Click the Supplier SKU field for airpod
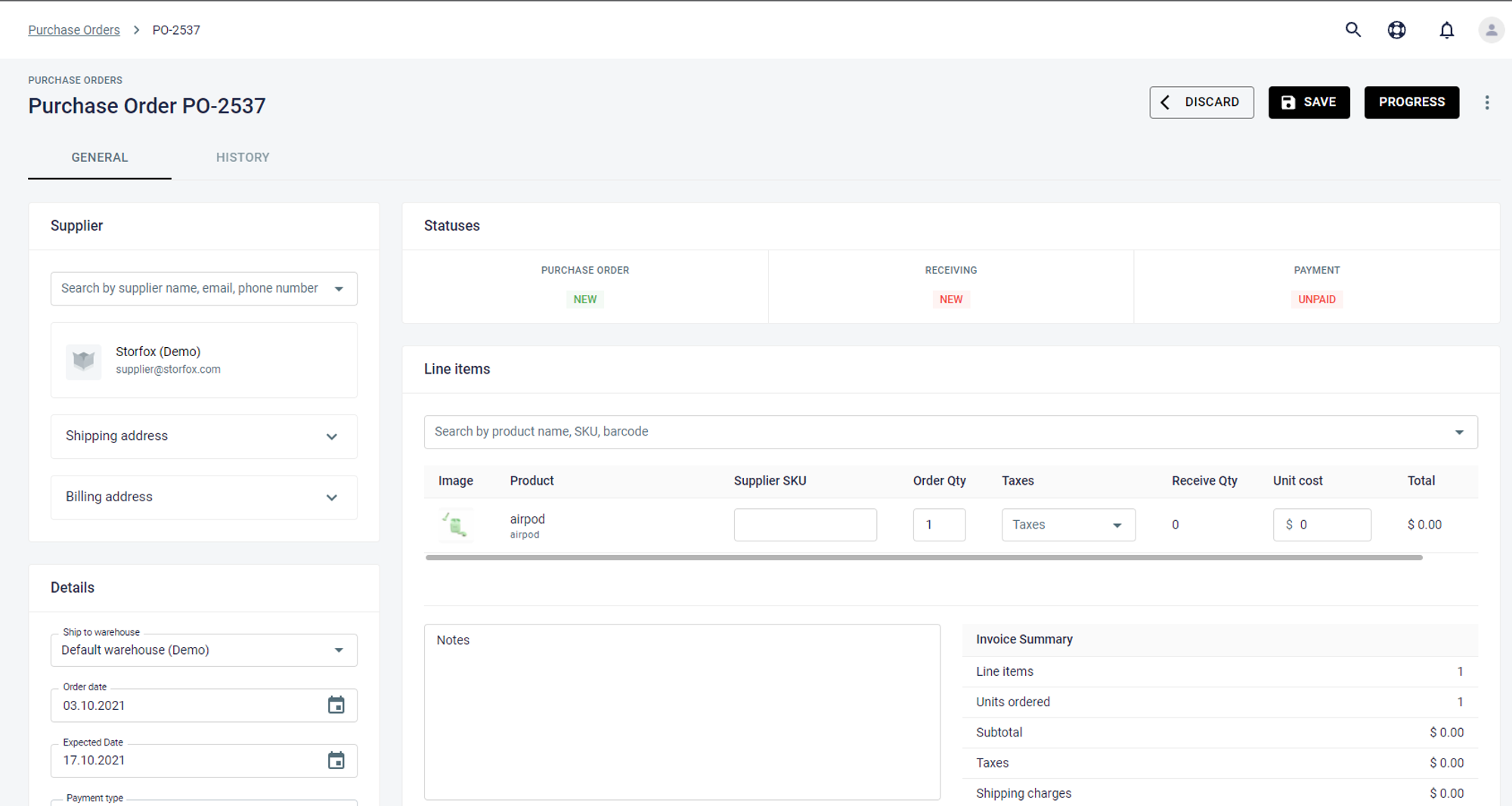The image size is (1512, 806). click(x=805, y=525)
